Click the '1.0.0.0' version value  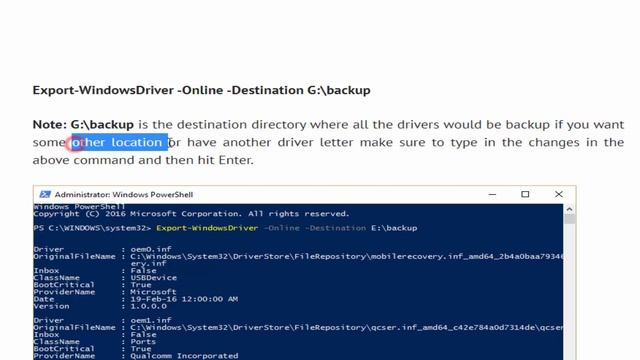coord(149,306)
